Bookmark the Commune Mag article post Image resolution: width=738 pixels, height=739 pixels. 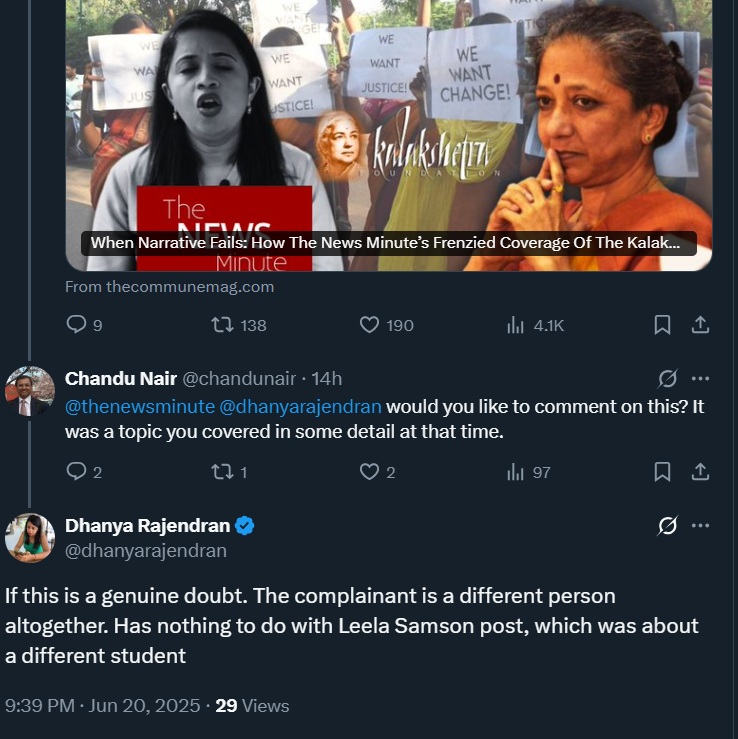coord(662,325)
